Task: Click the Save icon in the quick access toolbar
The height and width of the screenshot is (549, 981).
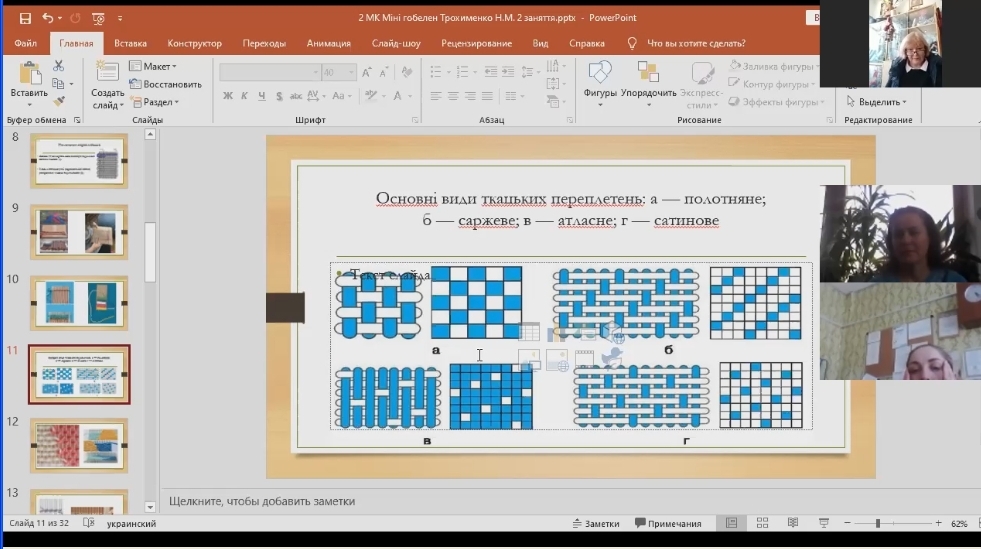Action: 25,18
